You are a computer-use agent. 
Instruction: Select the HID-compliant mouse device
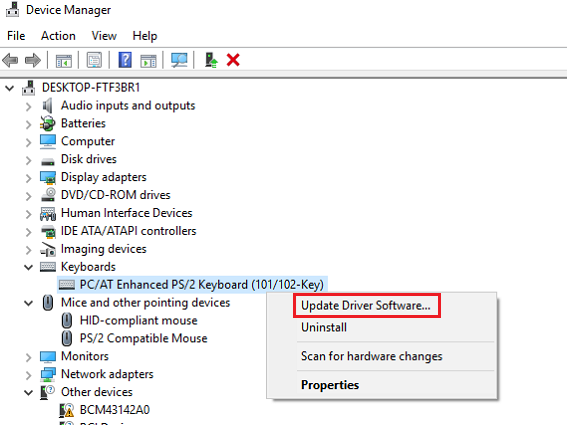(139, 320)
